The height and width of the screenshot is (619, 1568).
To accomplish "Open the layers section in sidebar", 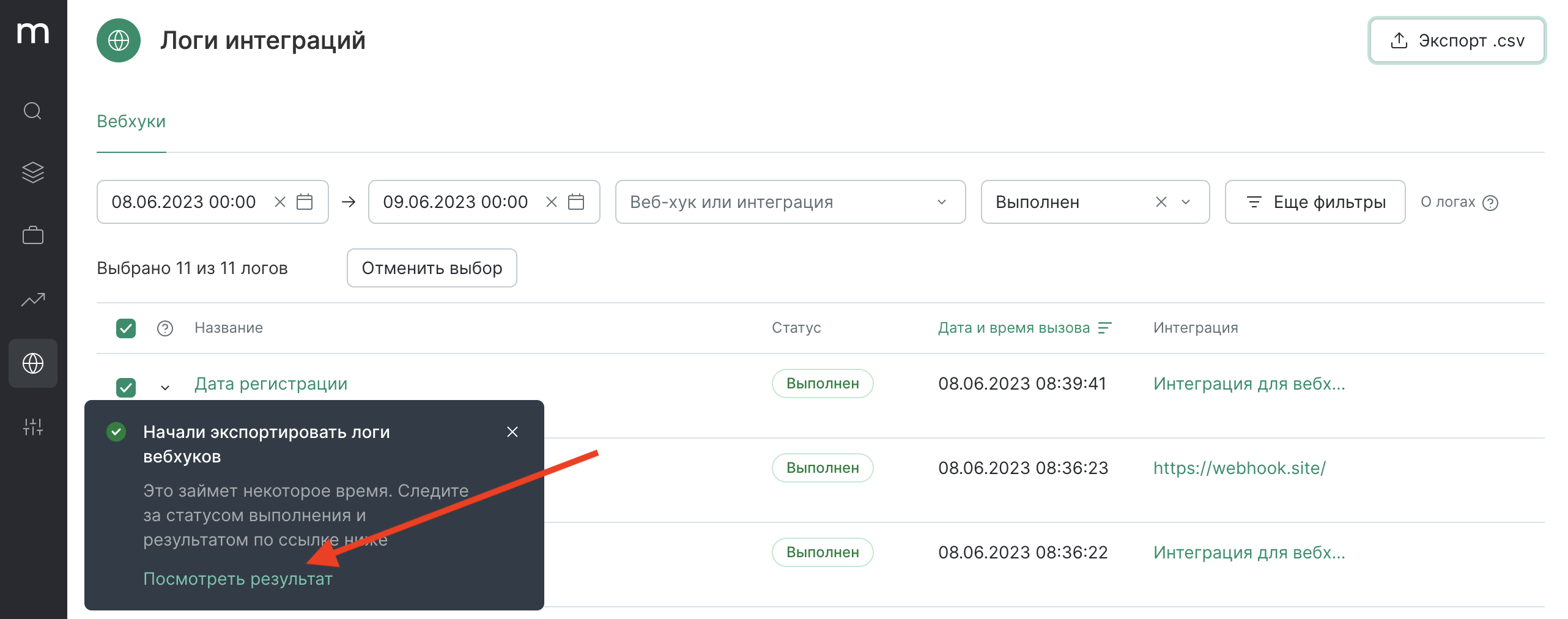I will (32, 172).
